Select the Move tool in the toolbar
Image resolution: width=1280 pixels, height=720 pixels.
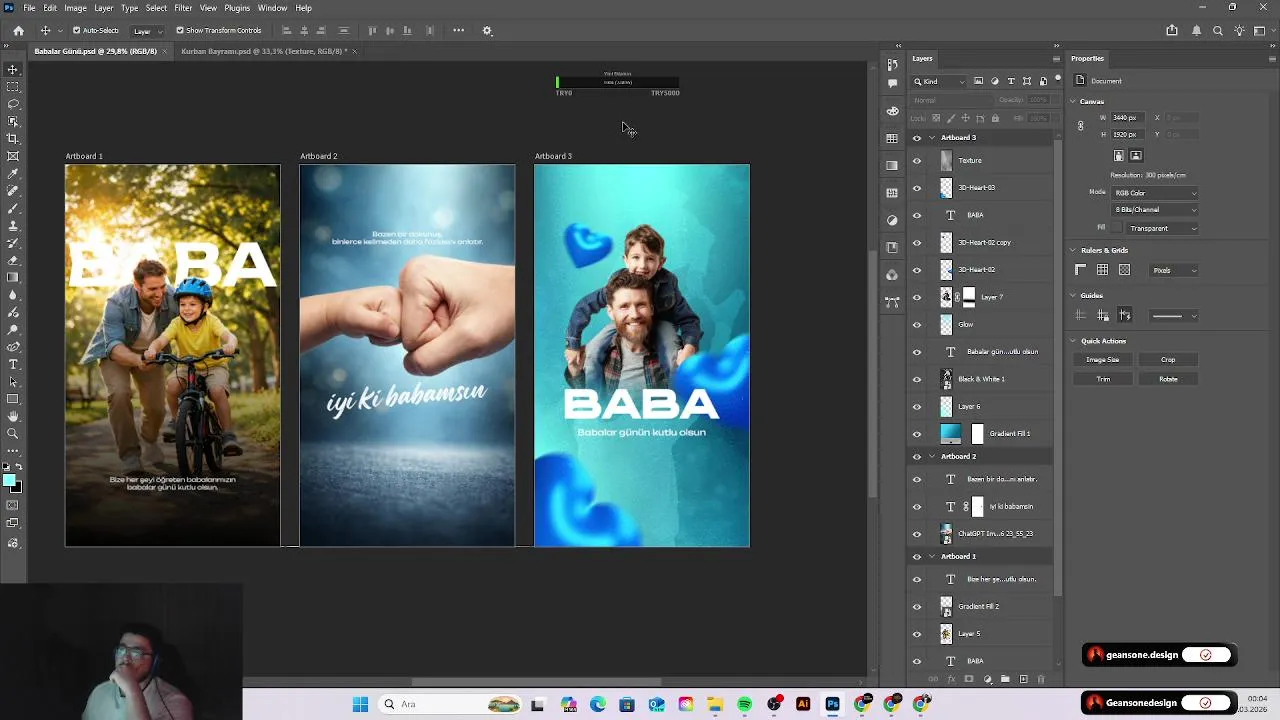click(13, 69)
